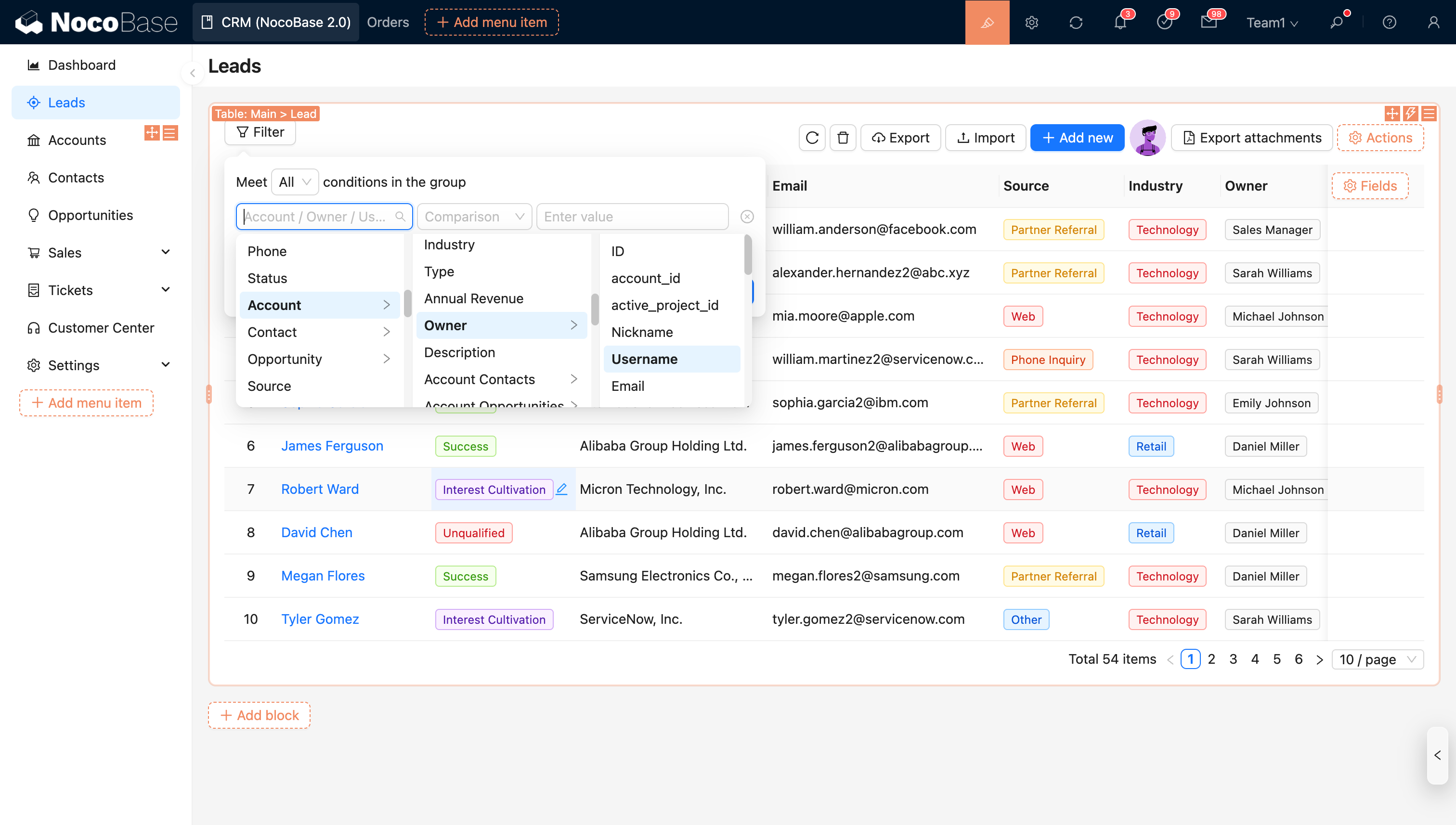Click the Enter value input field

click(632, 217)
